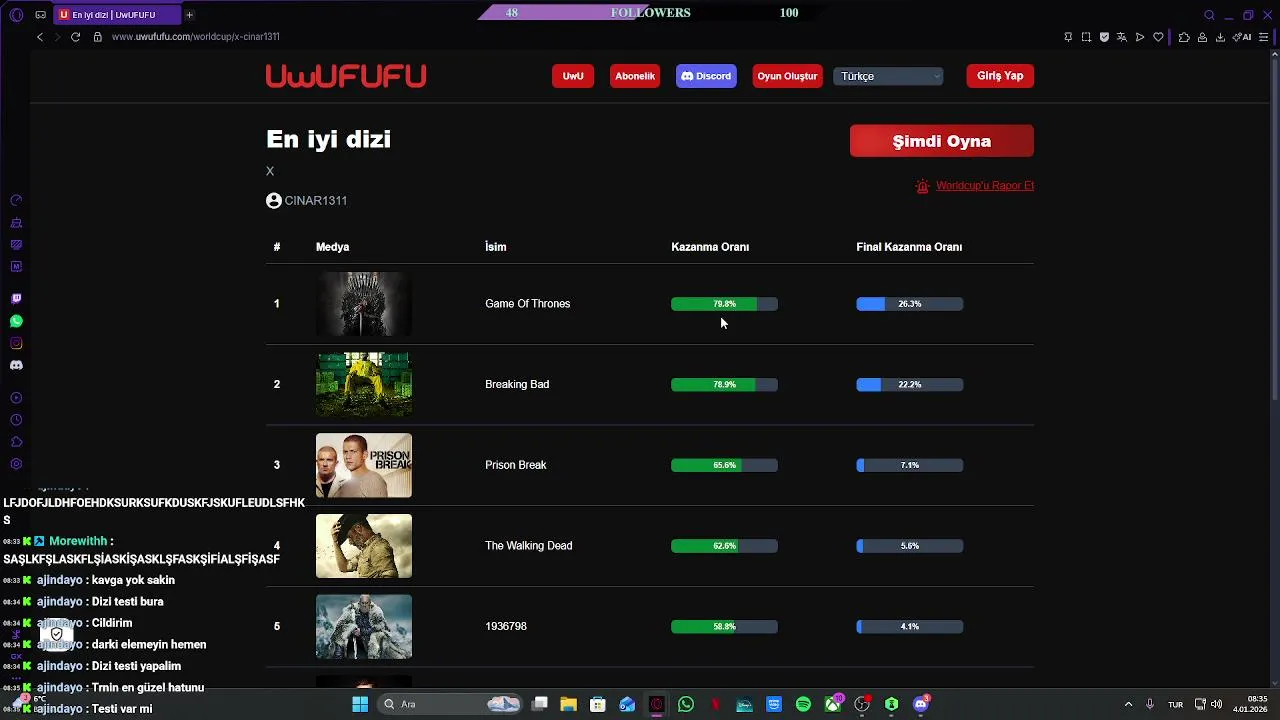This screenshot has height=720, width=1280.
Task: Go back to previous page
Action: tap(40, 37)
